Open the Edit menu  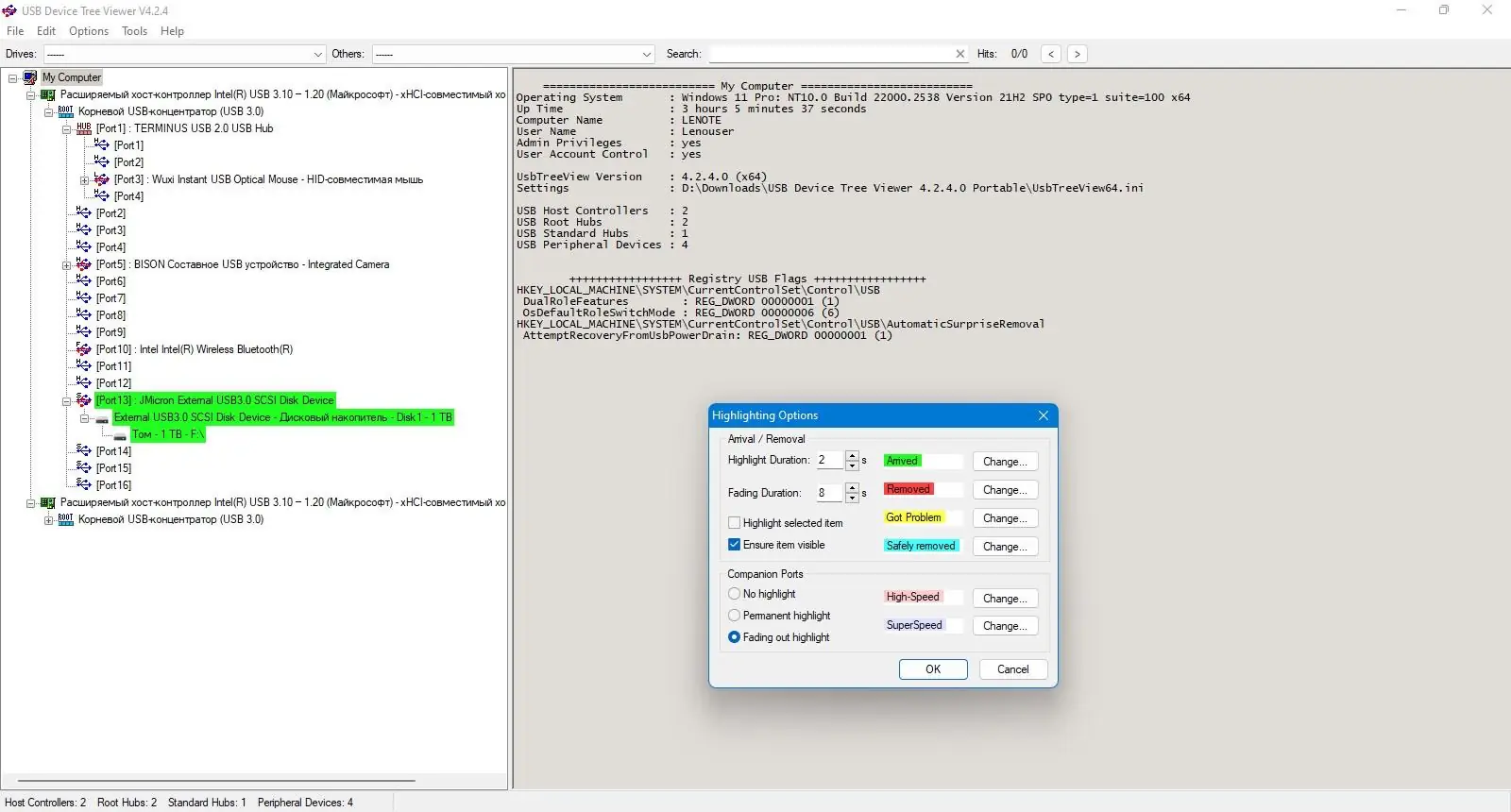tap(46, 31)
